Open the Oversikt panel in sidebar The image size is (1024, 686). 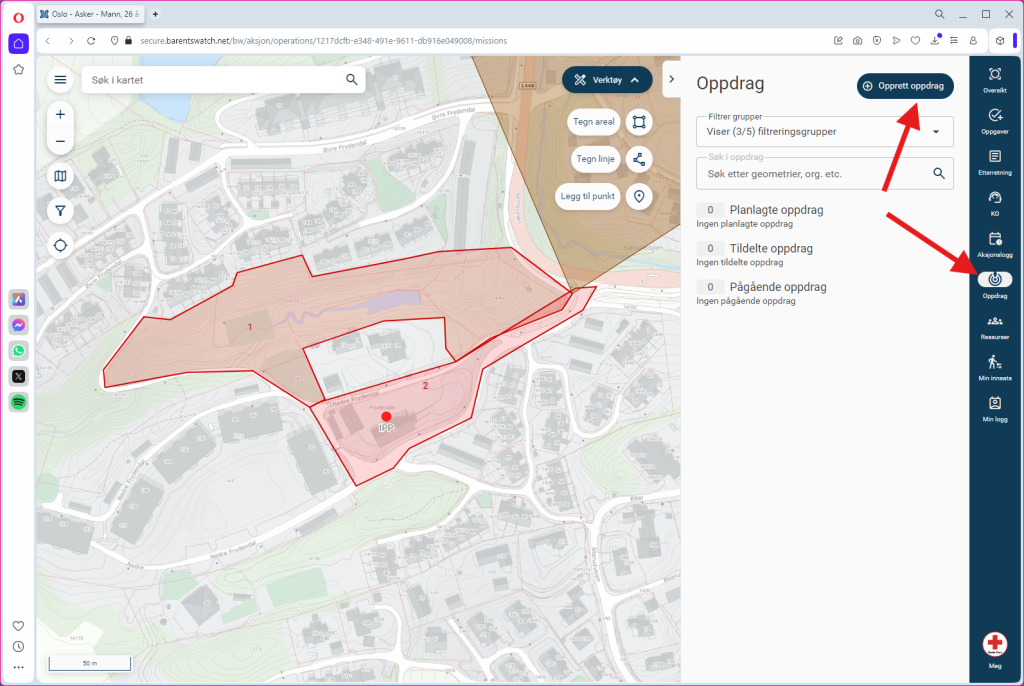point(994,79)
